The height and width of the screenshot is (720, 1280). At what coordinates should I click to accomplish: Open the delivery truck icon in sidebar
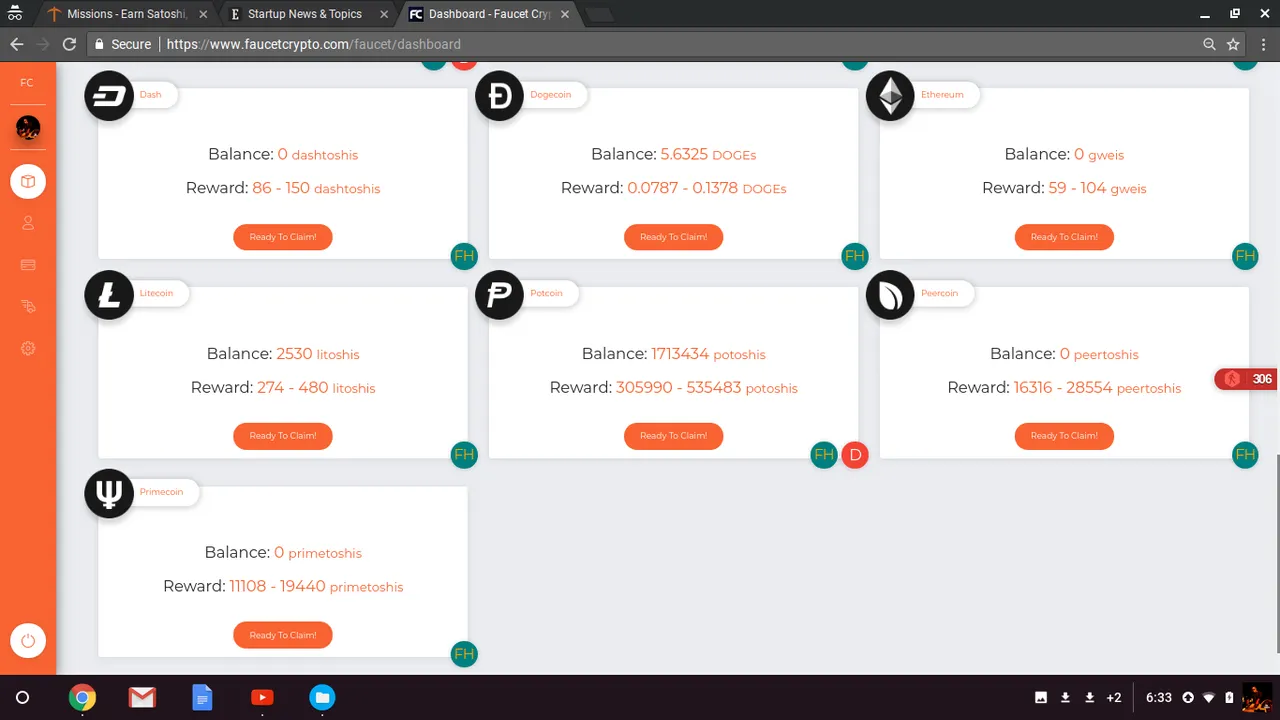click(x=28, y=307)
